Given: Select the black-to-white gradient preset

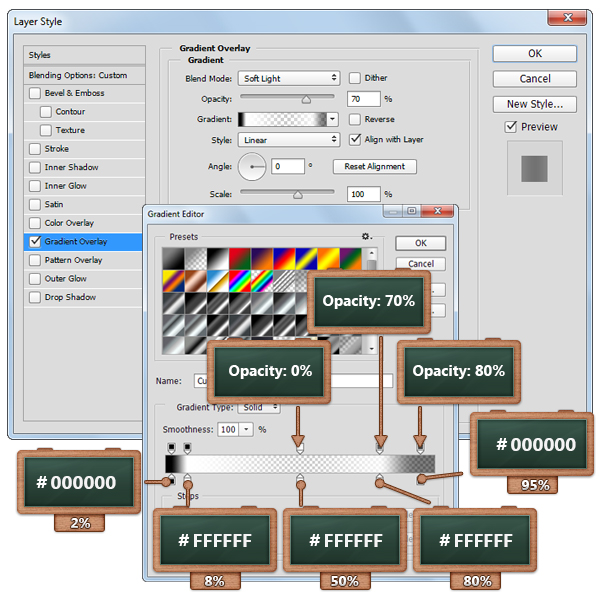Looking at the screenshot, I should pyautogui.click(x=174, y=259).
